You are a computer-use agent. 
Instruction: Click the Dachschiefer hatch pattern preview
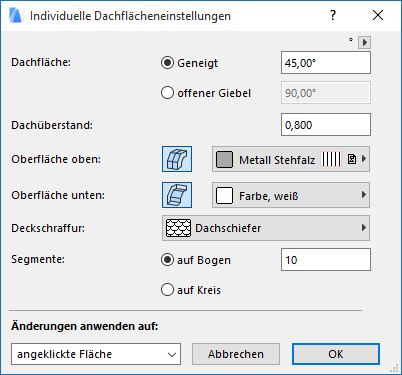click(178, 228)
